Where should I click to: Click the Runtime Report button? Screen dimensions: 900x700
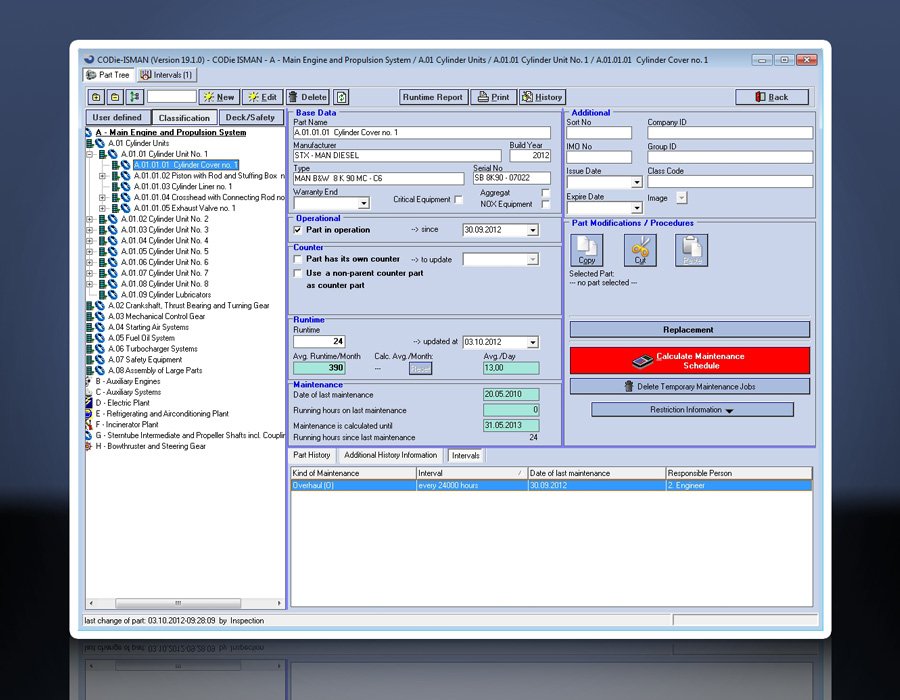click(x=432, y=97)
